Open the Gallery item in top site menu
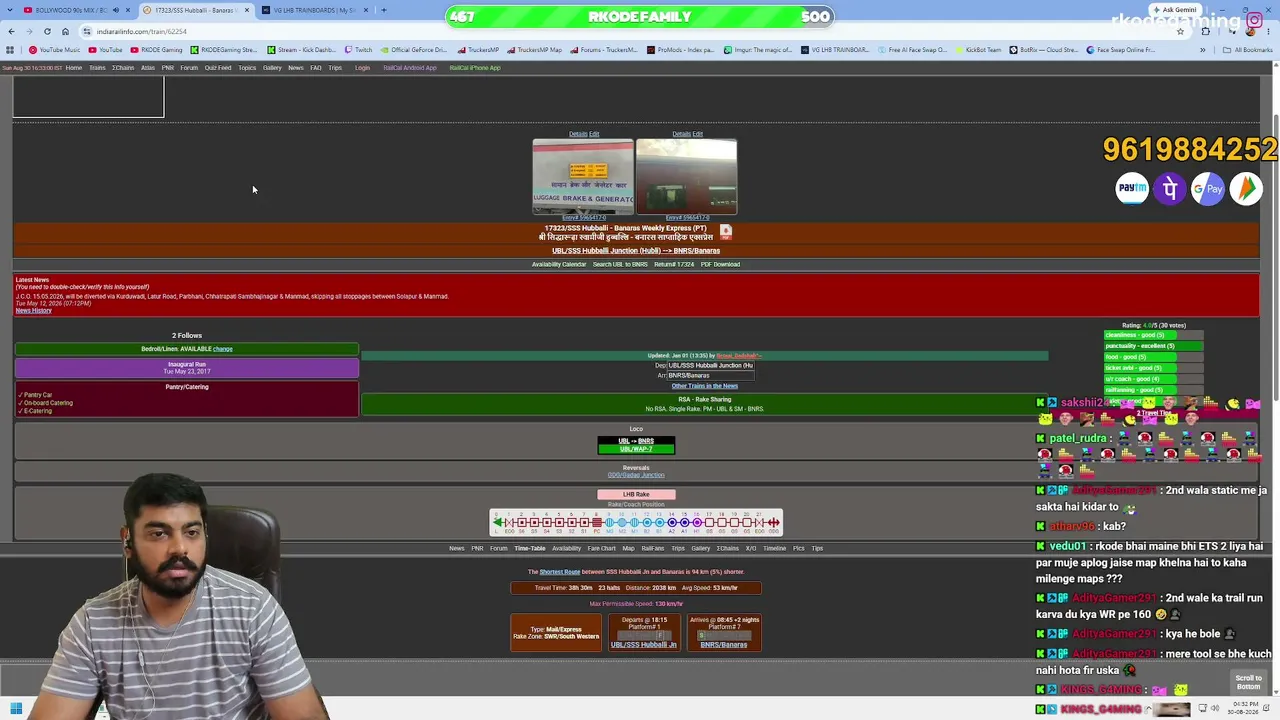 click(272, 68)
